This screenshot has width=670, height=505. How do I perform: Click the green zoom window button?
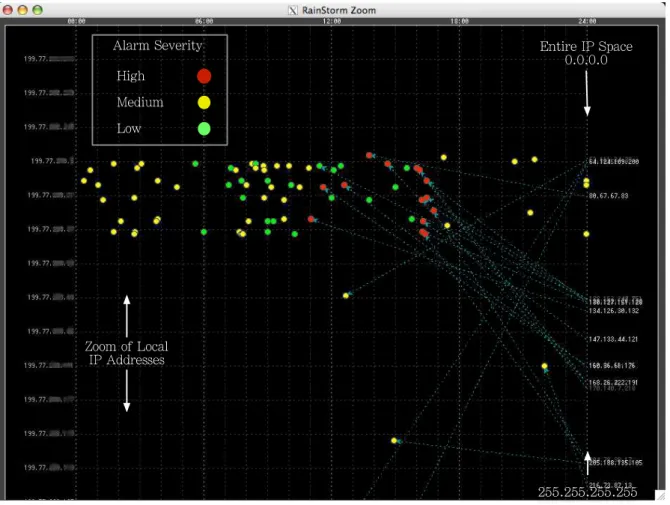38,10
